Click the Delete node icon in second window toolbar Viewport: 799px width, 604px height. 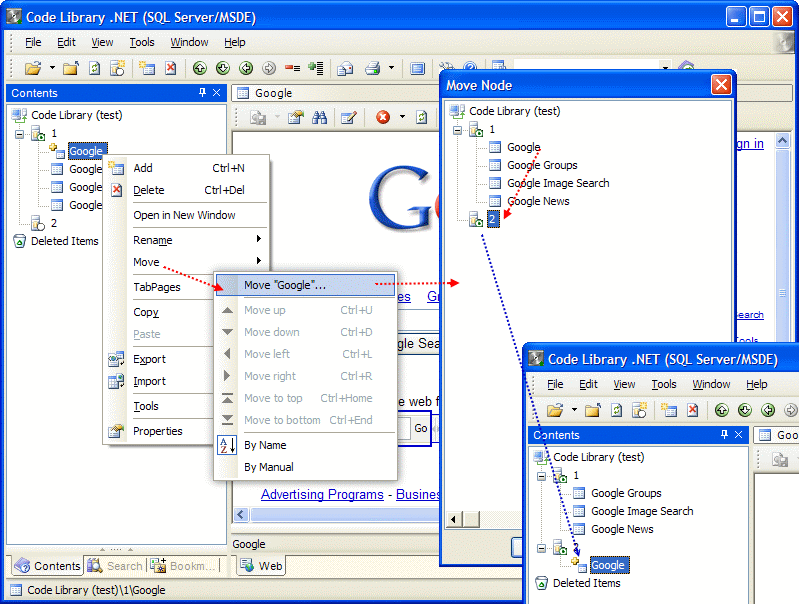[x=692, y=410]
